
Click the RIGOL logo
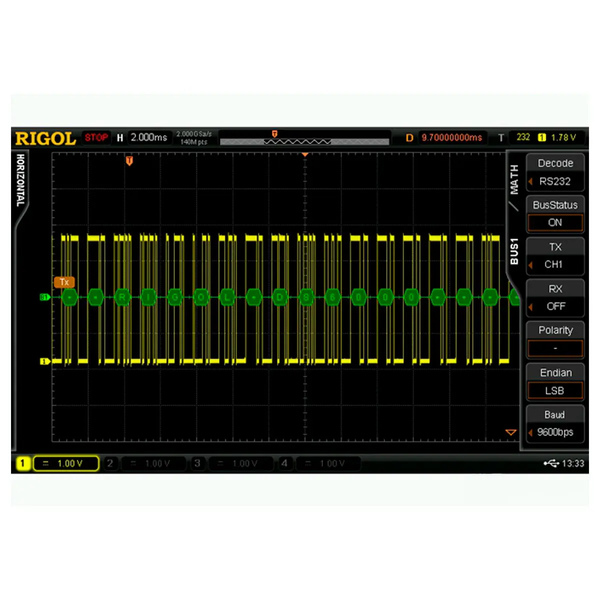[45, 137]
